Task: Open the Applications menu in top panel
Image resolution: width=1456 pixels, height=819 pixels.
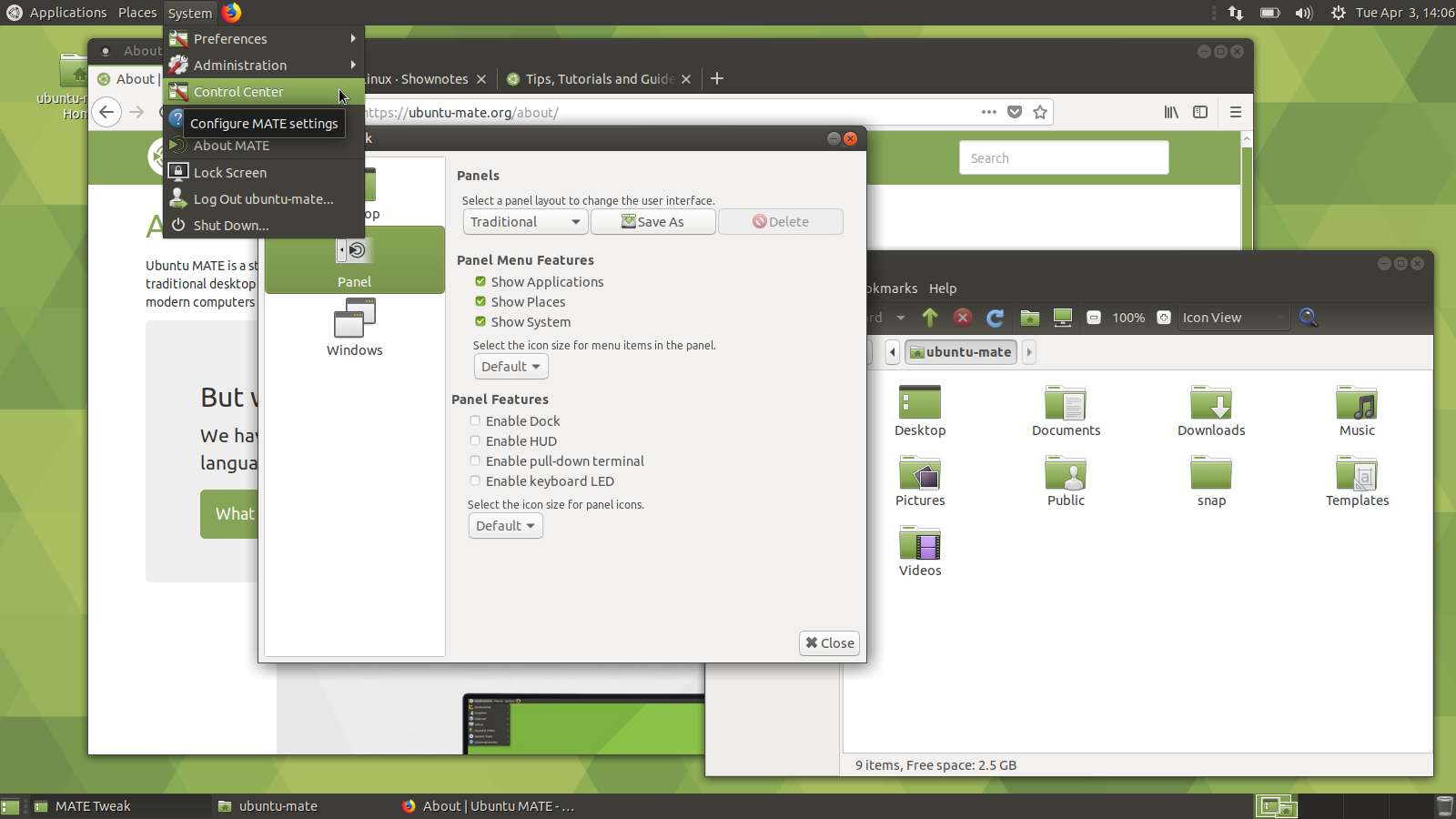Action: pos(68,13)
